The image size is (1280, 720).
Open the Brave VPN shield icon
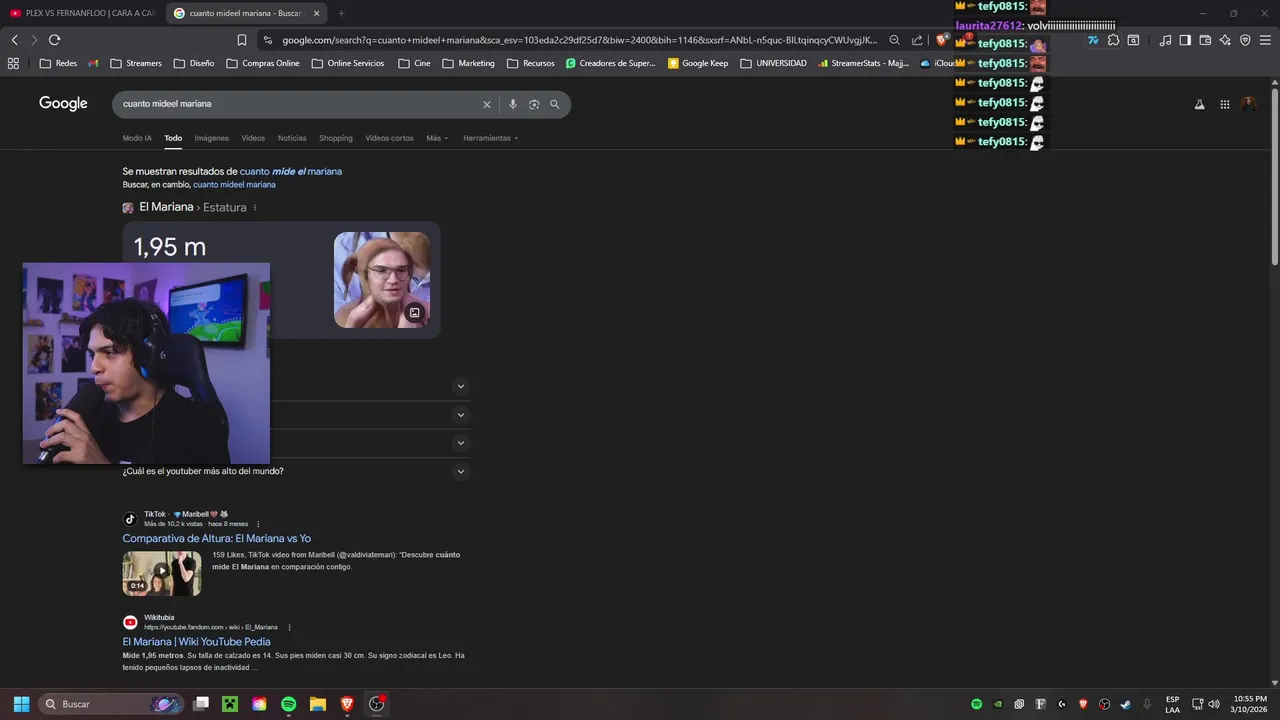[1245, 40]
